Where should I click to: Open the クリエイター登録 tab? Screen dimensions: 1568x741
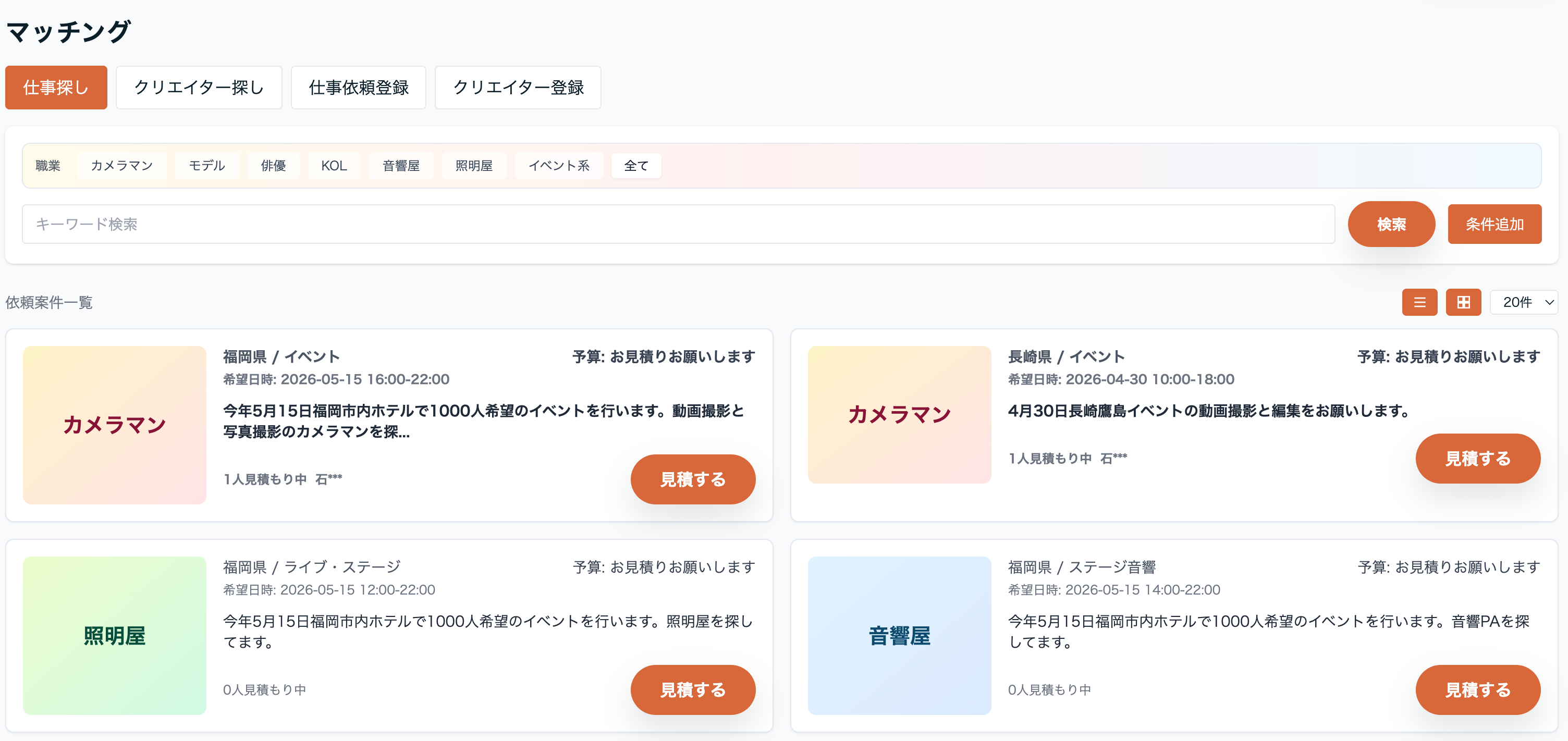pyautogui.click(x=518, y=88)
